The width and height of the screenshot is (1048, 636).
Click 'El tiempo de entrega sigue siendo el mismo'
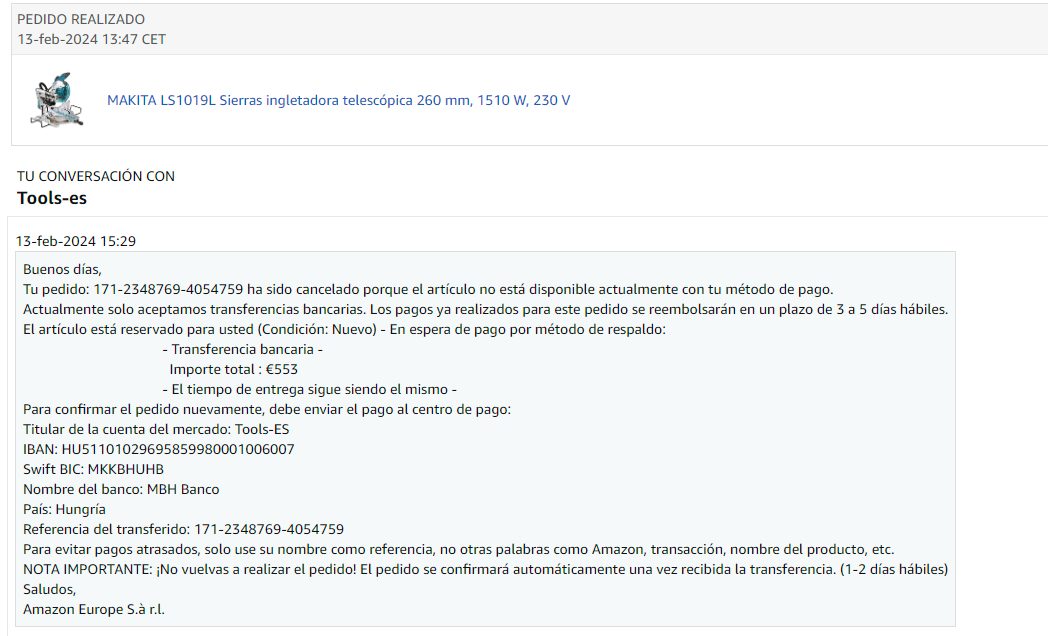click(309, 389)
